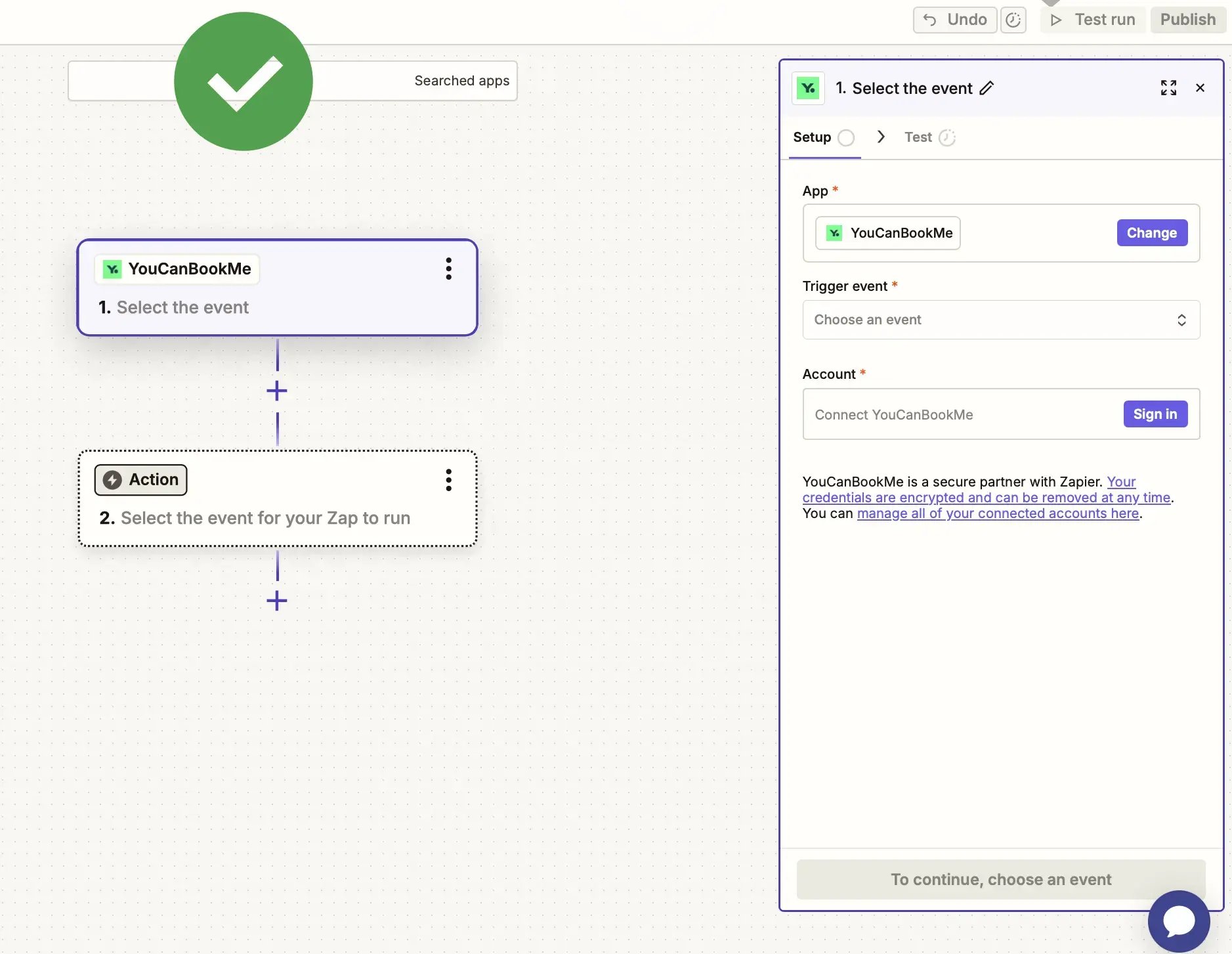1232x954 pixels.
Task: Select the YouCanBookMe trigger step card
Action: pyautogui.click(x=277, y=306)
